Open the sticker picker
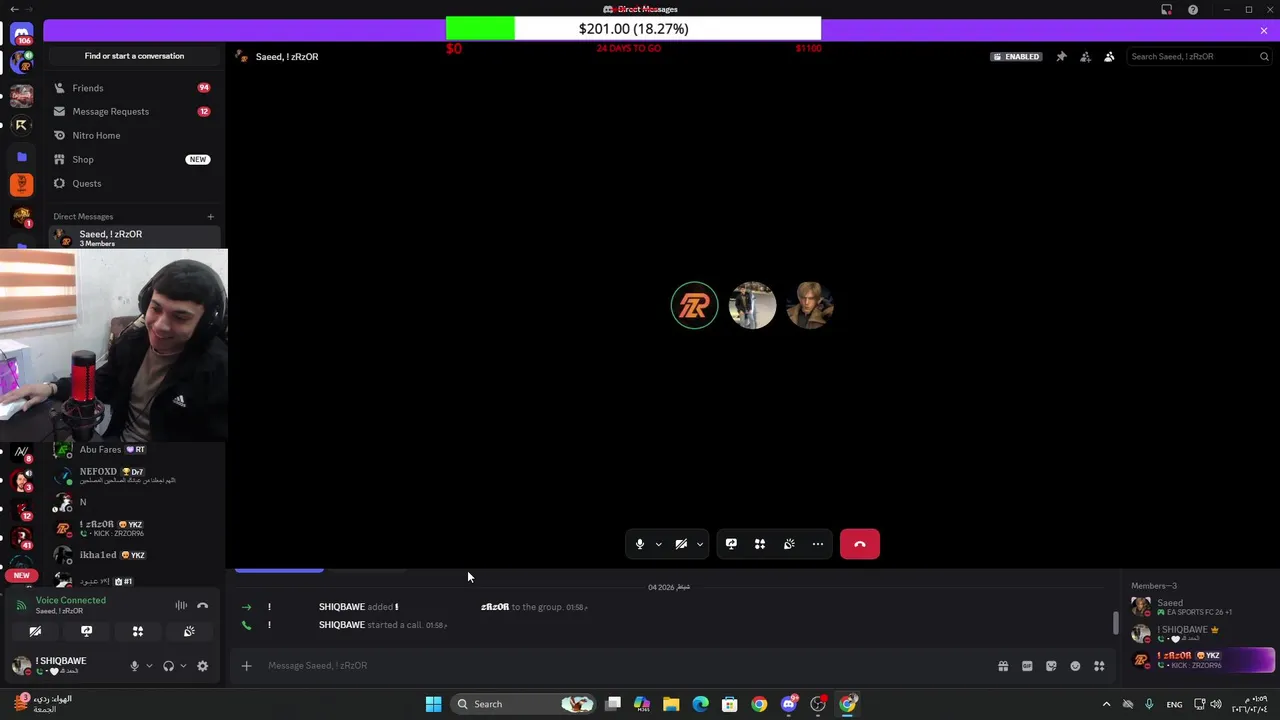This screenshot has width=1280, height=720. pyautogui.click(x=1051, y=666)
